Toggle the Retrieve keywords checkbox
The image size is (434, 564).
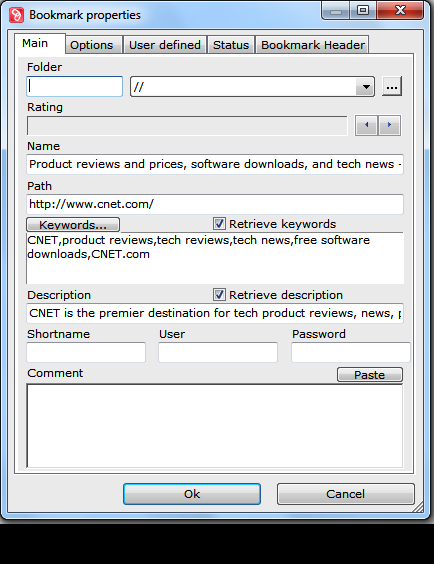coord(219,224)
